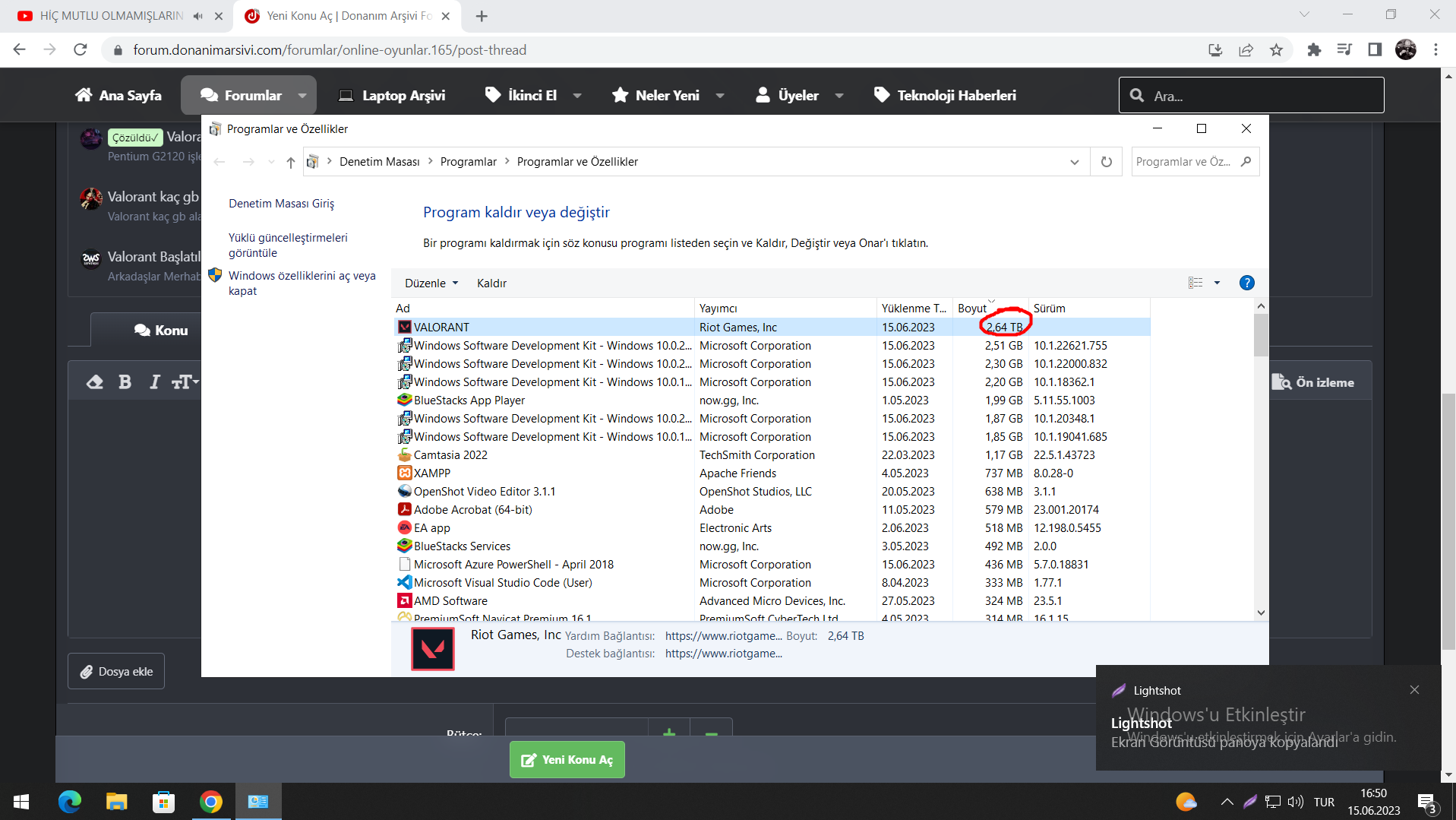Open Microsoft Edge from the taskbar
This screenshot has width=1456, height=820.
70,801
